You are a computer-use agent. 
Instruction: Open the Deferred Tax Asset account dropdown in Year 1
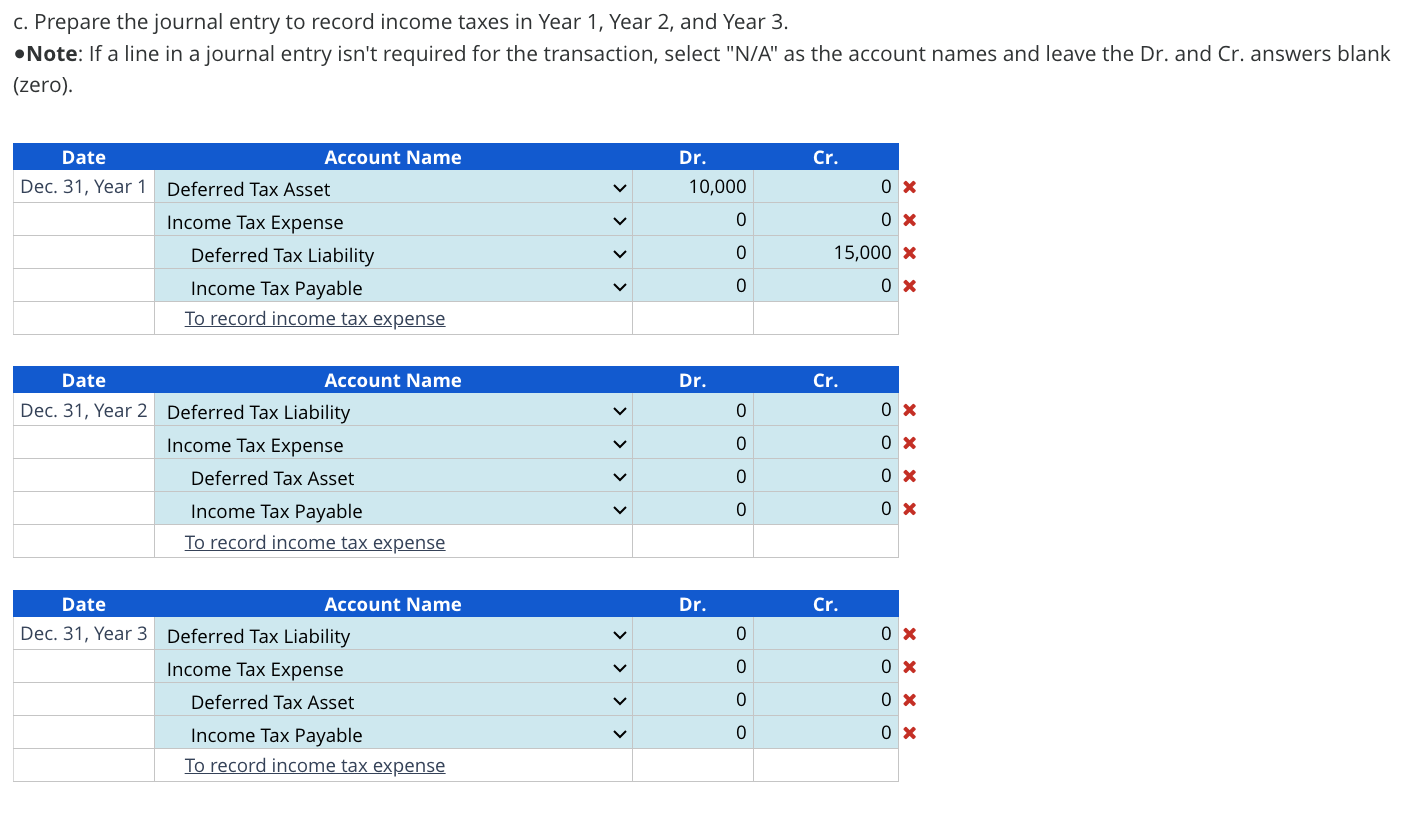pyautogui.click(x=619, y=187)
